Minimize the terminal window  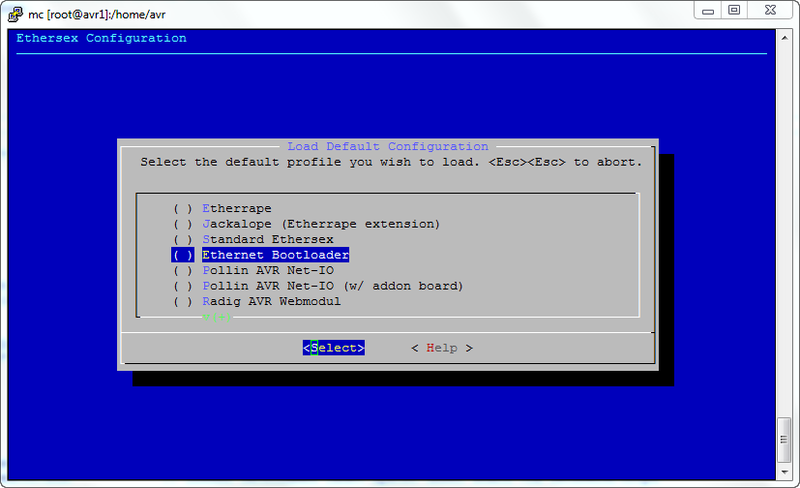click(x=708, y=10)
